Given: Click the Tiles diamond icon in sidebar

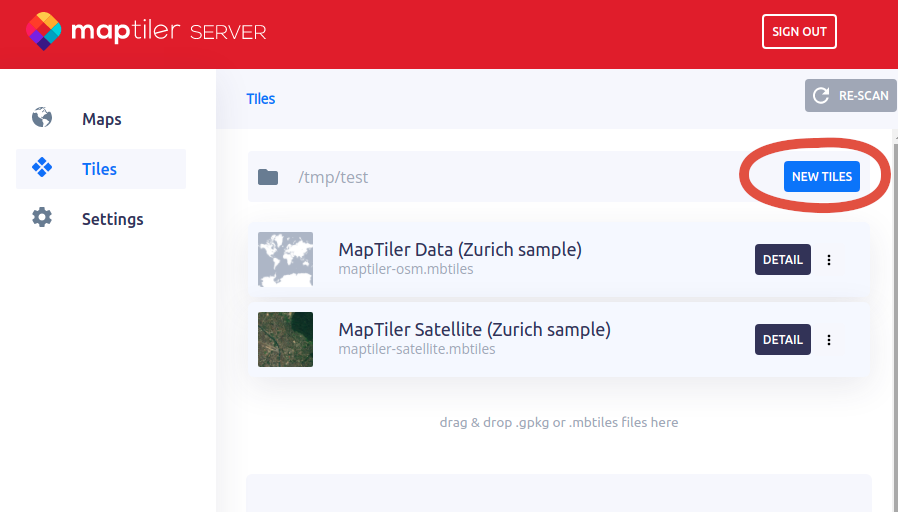Looking at the screenshot, I should click(x=42, y=168).
